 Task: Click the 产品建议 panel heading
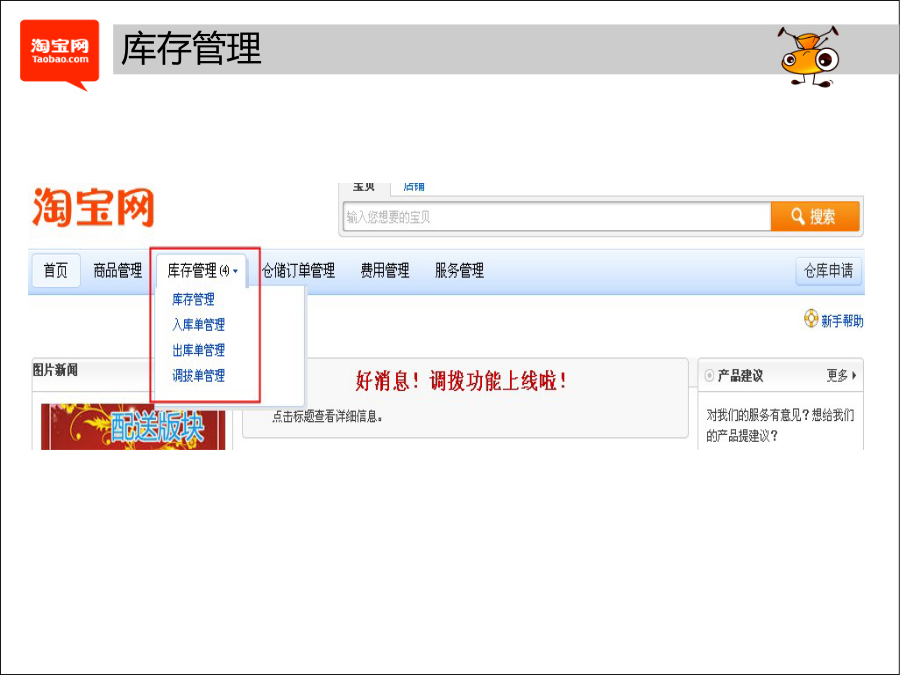click(x=740, y=376)
